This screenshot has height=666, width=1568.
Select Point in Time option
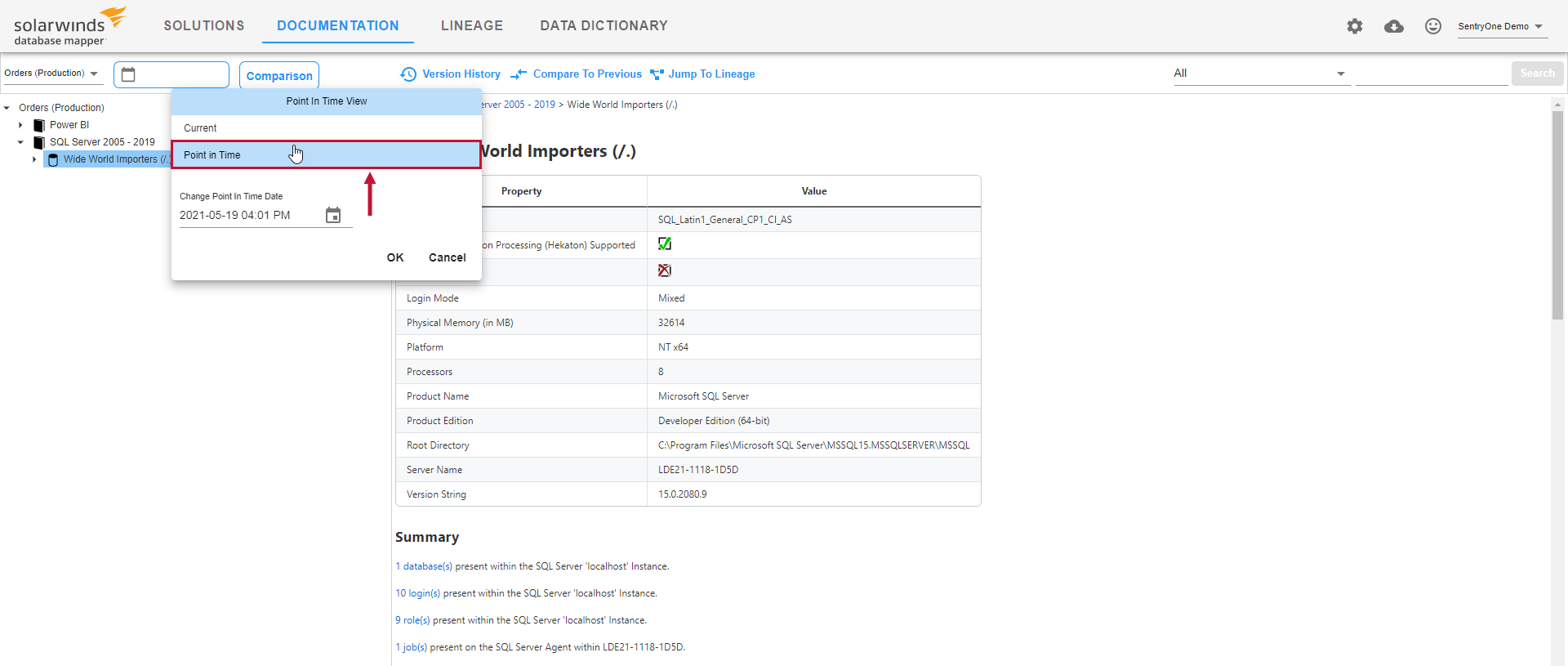coord(326,154)
